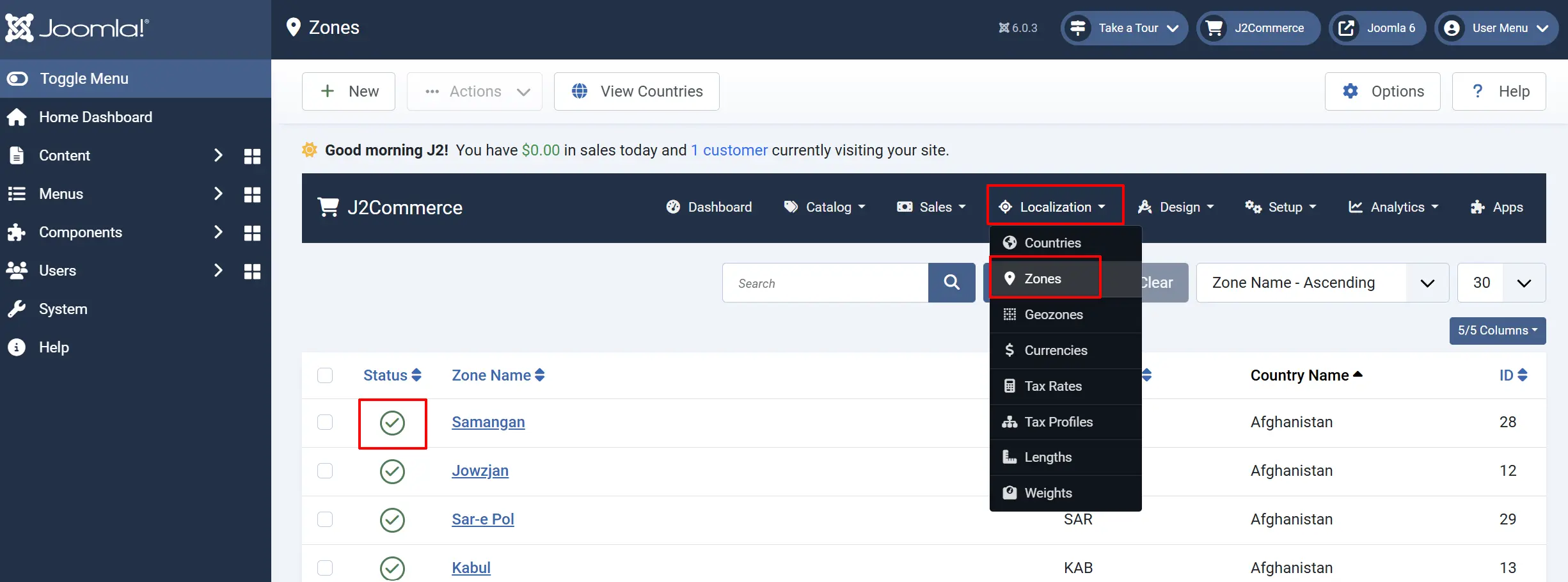Select Tax Profiles from Localization menu
The width and height of the screenshot is (1568, 582).
point(1065,422)
